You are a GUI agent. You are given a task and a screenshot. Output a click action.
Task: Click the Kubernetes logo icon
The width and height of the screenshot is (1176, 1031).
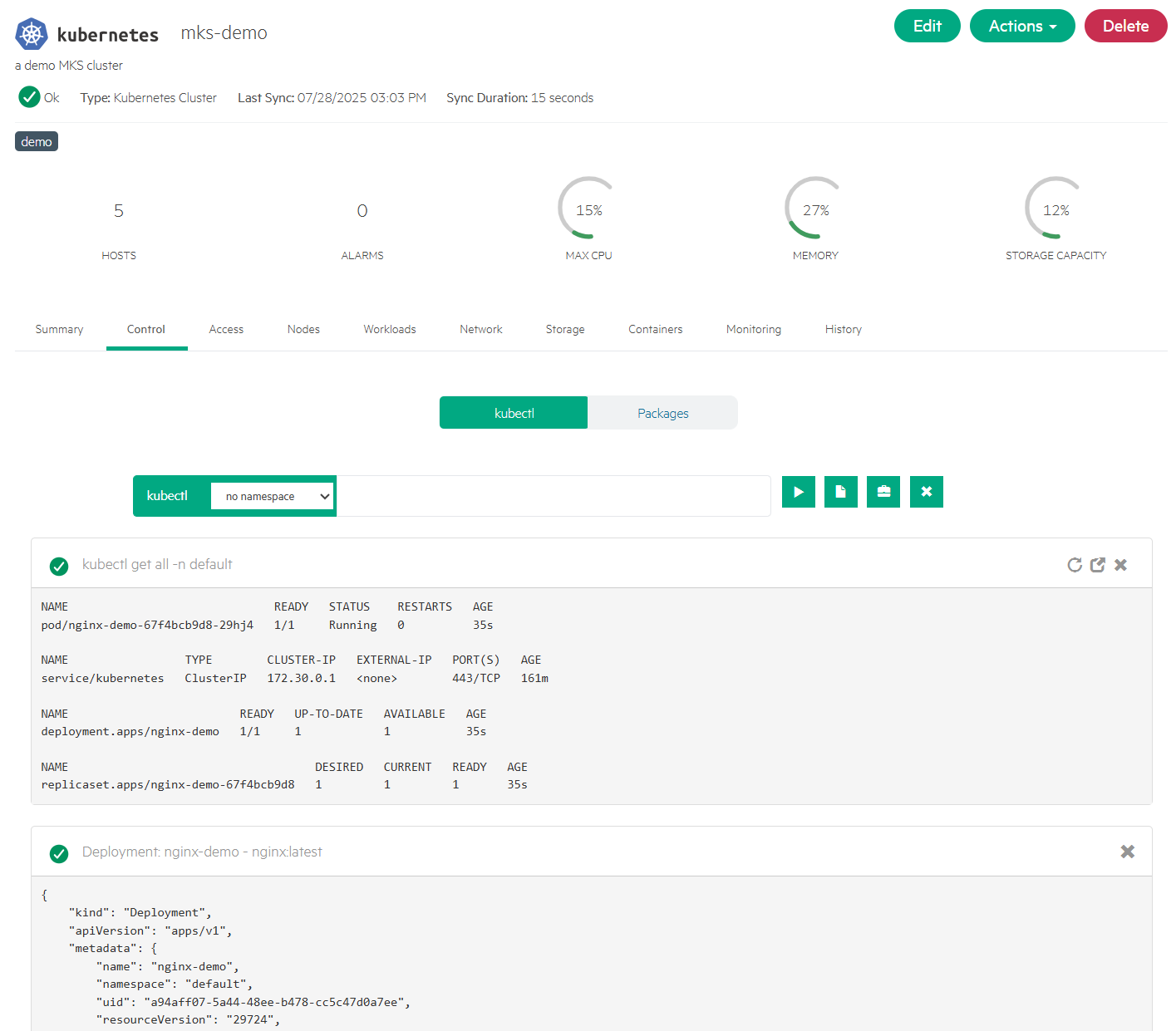point(31,33)
